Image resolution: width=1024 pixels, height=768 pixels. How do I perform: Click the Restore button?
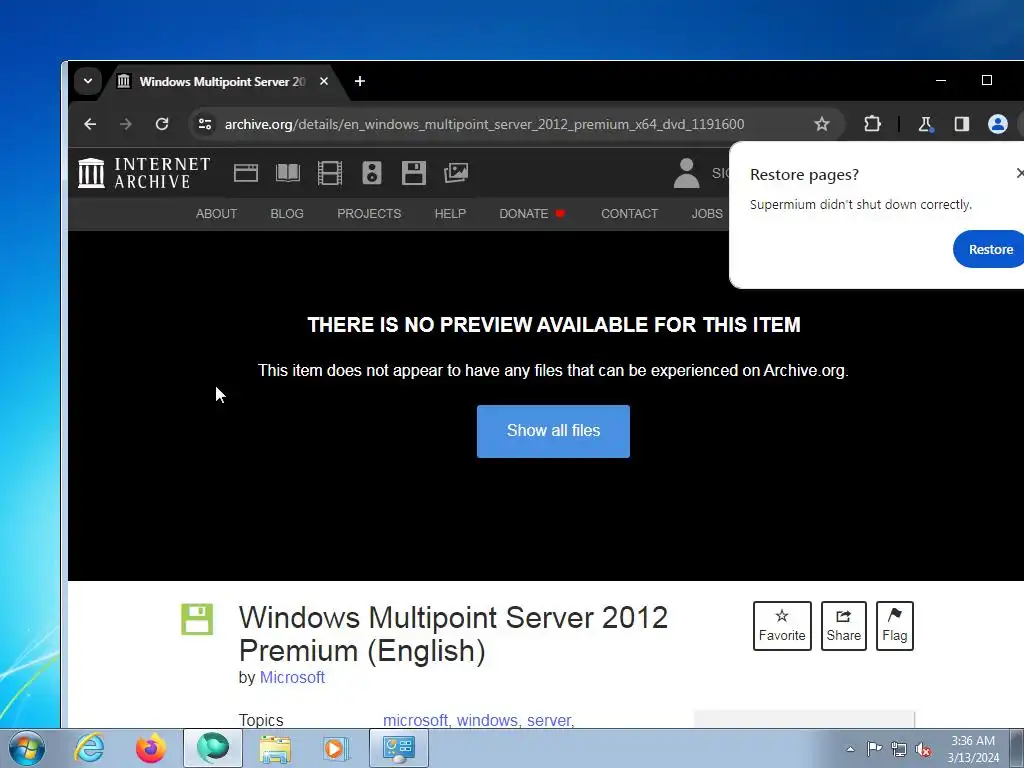pyautogui.click(x=989, y=249)
